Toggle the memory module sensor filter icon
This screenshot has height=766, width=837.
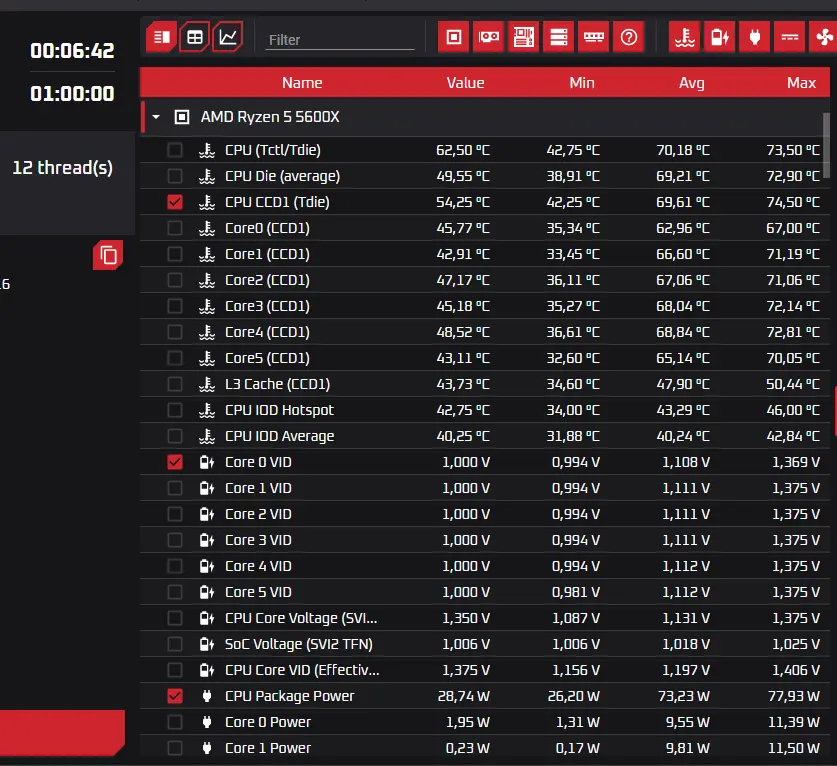pyautogui.click(x=594, y=37)
